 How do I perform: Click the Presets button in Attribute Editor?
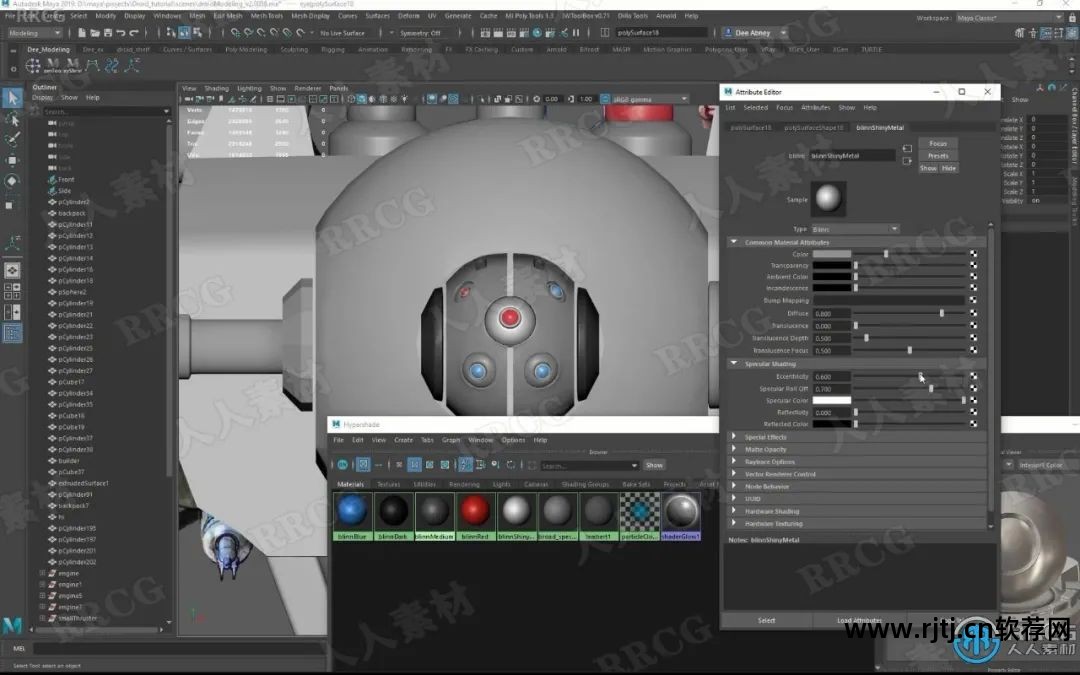tap(937, 156)
